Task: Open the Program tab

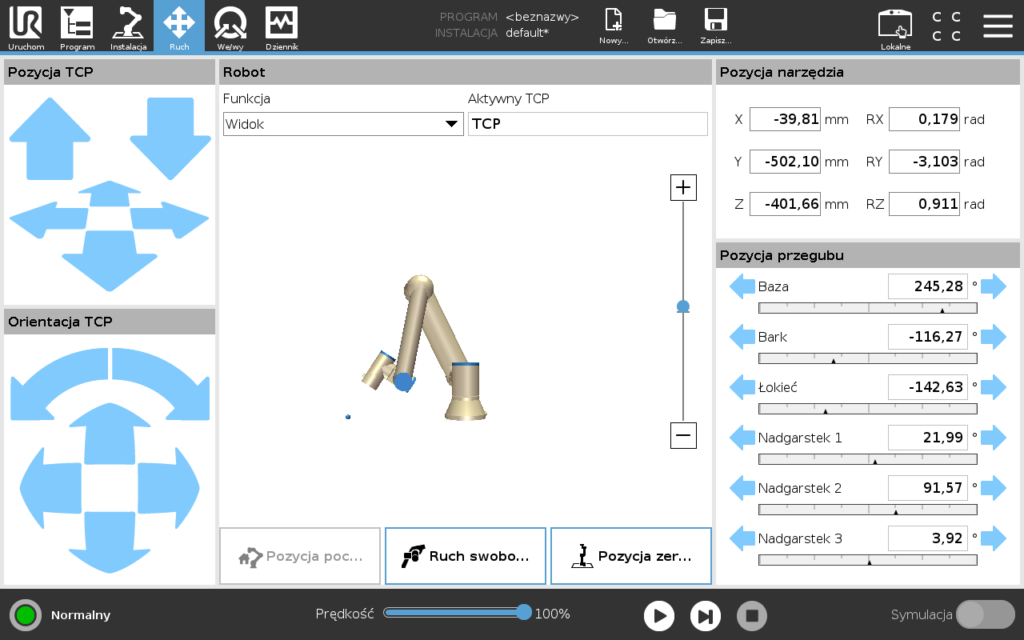Action: (x=77, y=26)
